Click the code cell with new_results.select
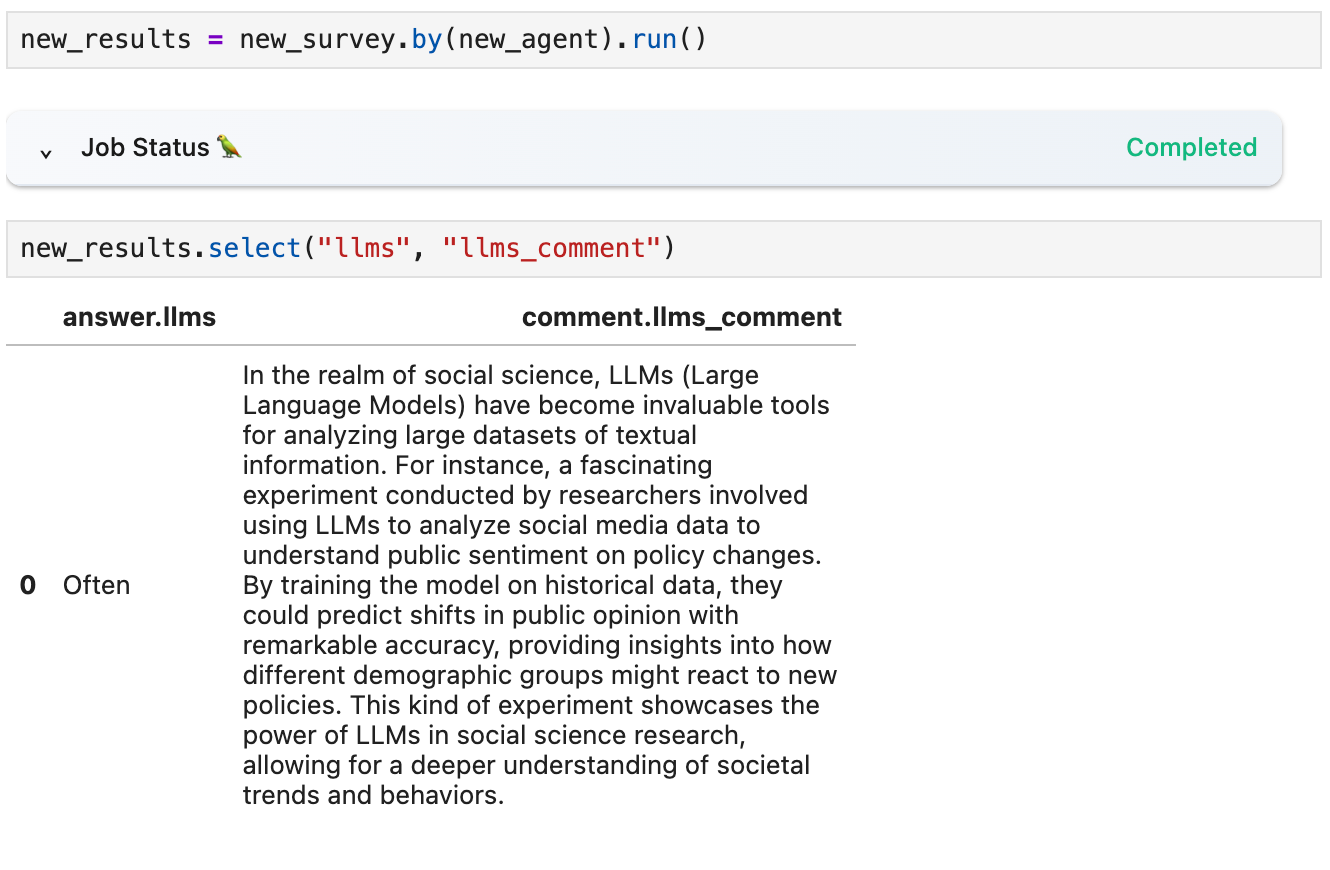Screen dimensions: 1330x870 tap(664, 248)
